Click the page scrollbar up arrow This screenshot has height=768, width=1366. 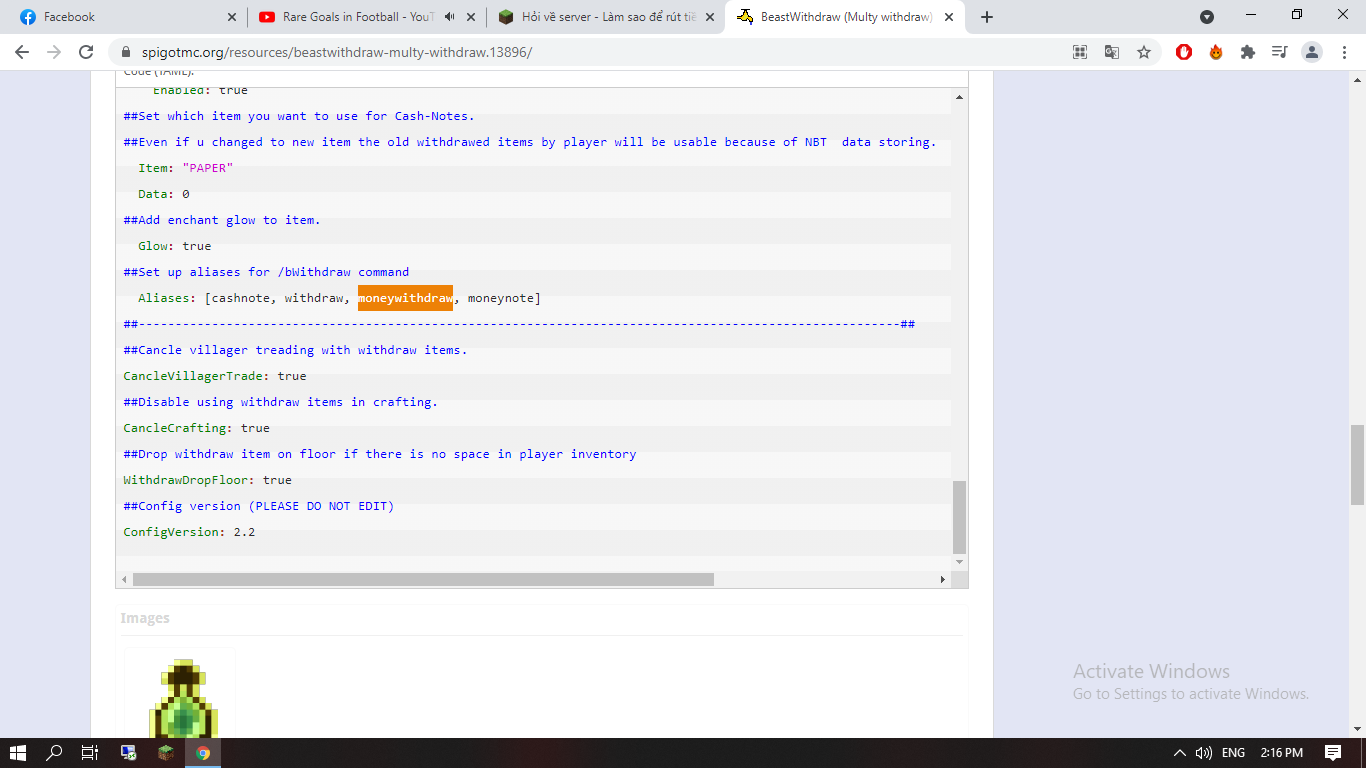click(1357, 79)
